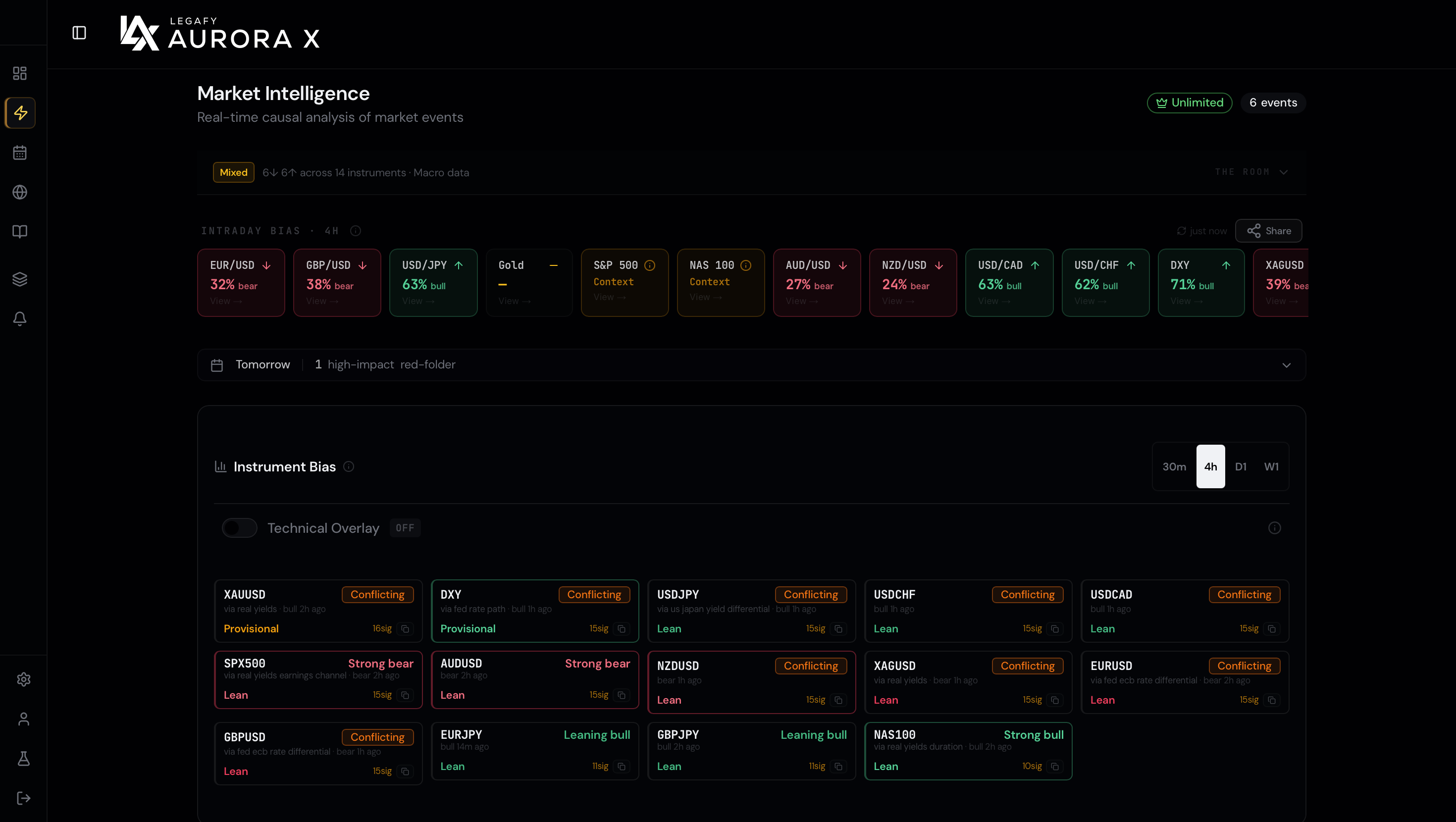Copy the USDCHF instrument card
The image size is (1456, 822).
point(1055,629)
